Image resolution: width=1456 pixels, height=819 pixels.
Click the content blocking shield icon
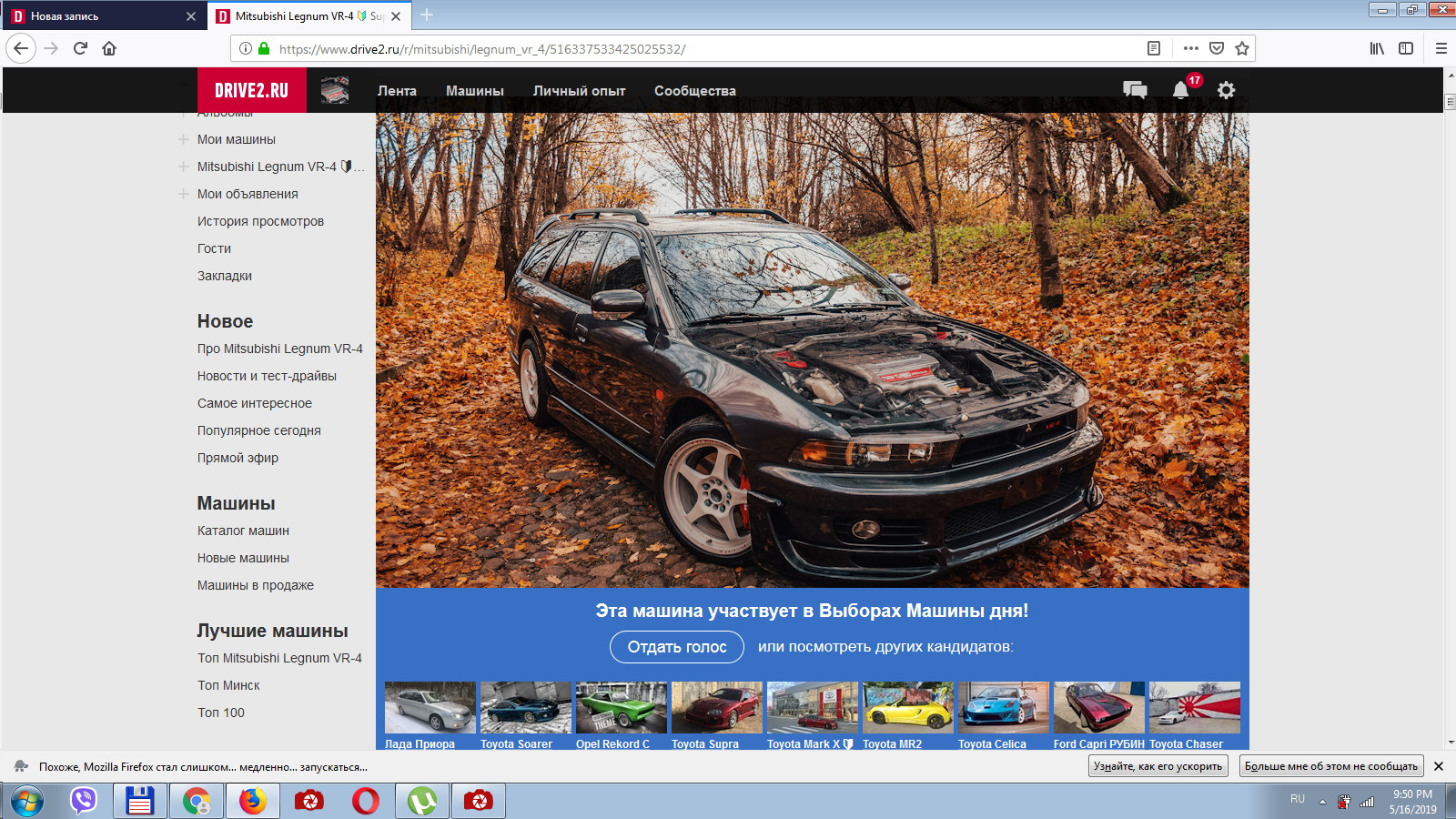tap(1215, 48)
